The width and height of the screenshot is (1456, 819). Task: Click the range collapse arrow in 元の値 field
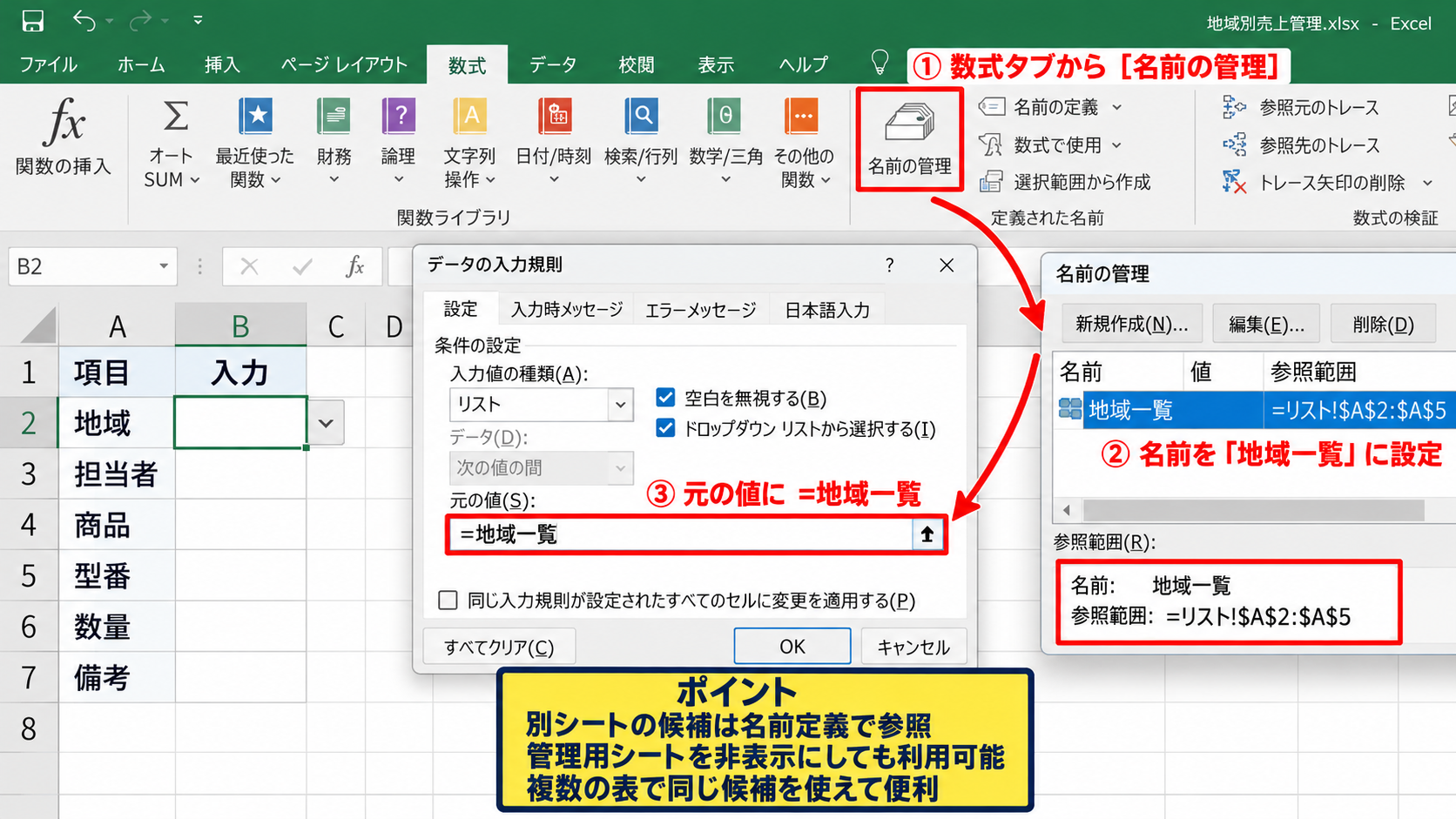click(x=927, y=534)
